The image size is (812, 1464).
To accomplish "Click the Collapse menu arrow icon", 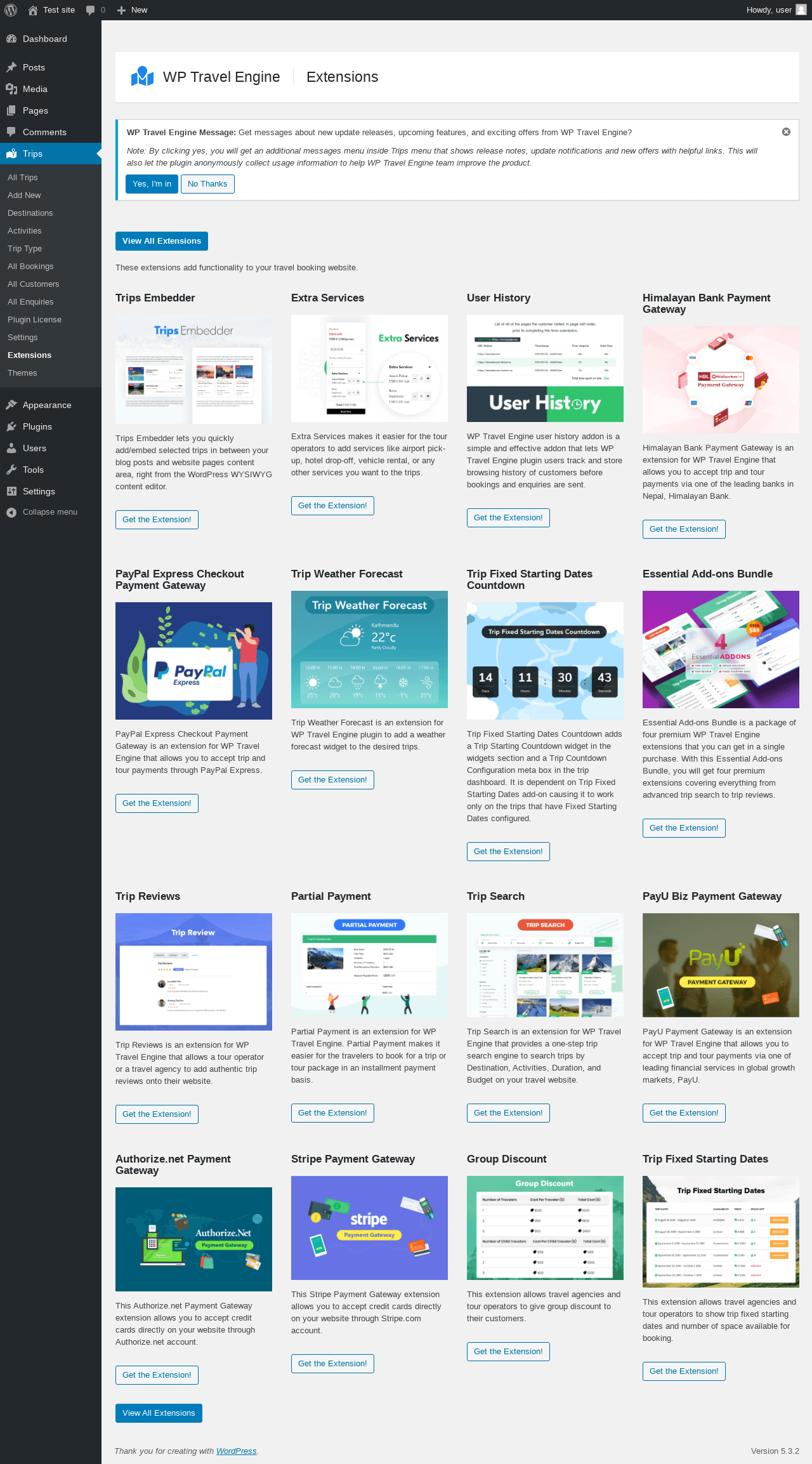I will pos(11,512).
